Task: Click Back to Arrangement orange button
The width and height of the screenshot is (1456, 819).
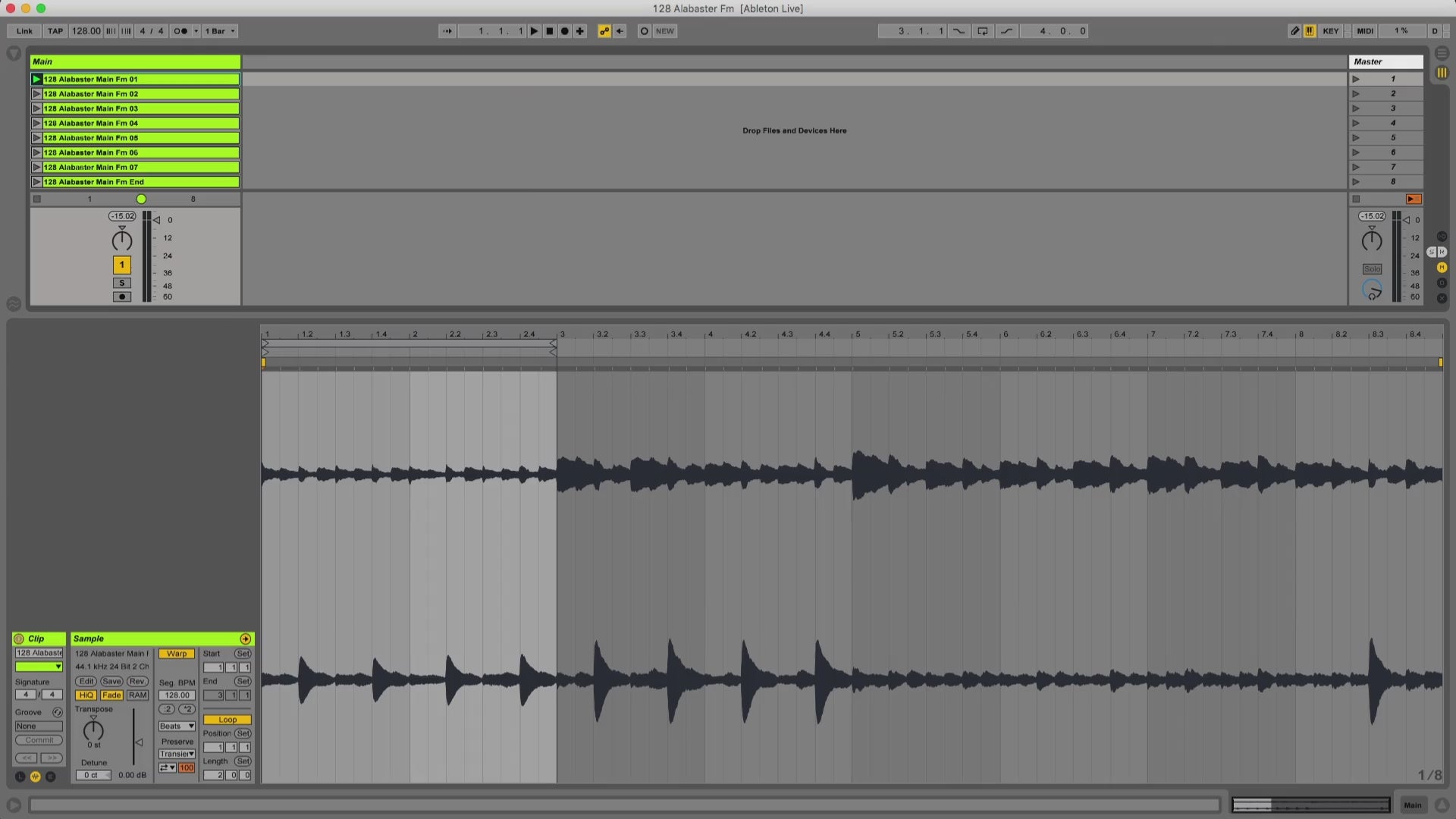Action: click(x=1414, y=199)
